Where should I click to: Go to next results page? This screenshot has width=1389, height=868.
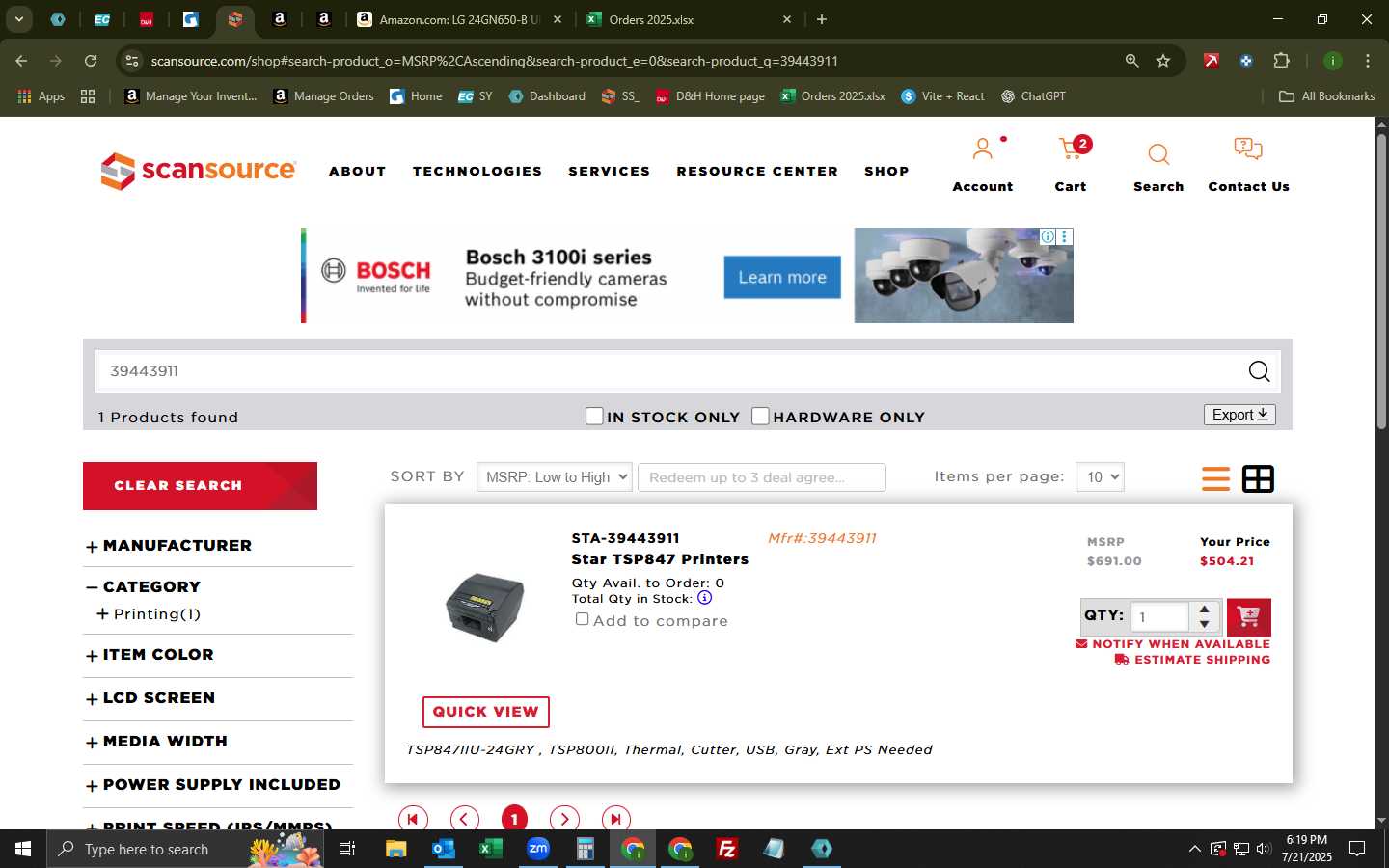(x=564, y=819)
